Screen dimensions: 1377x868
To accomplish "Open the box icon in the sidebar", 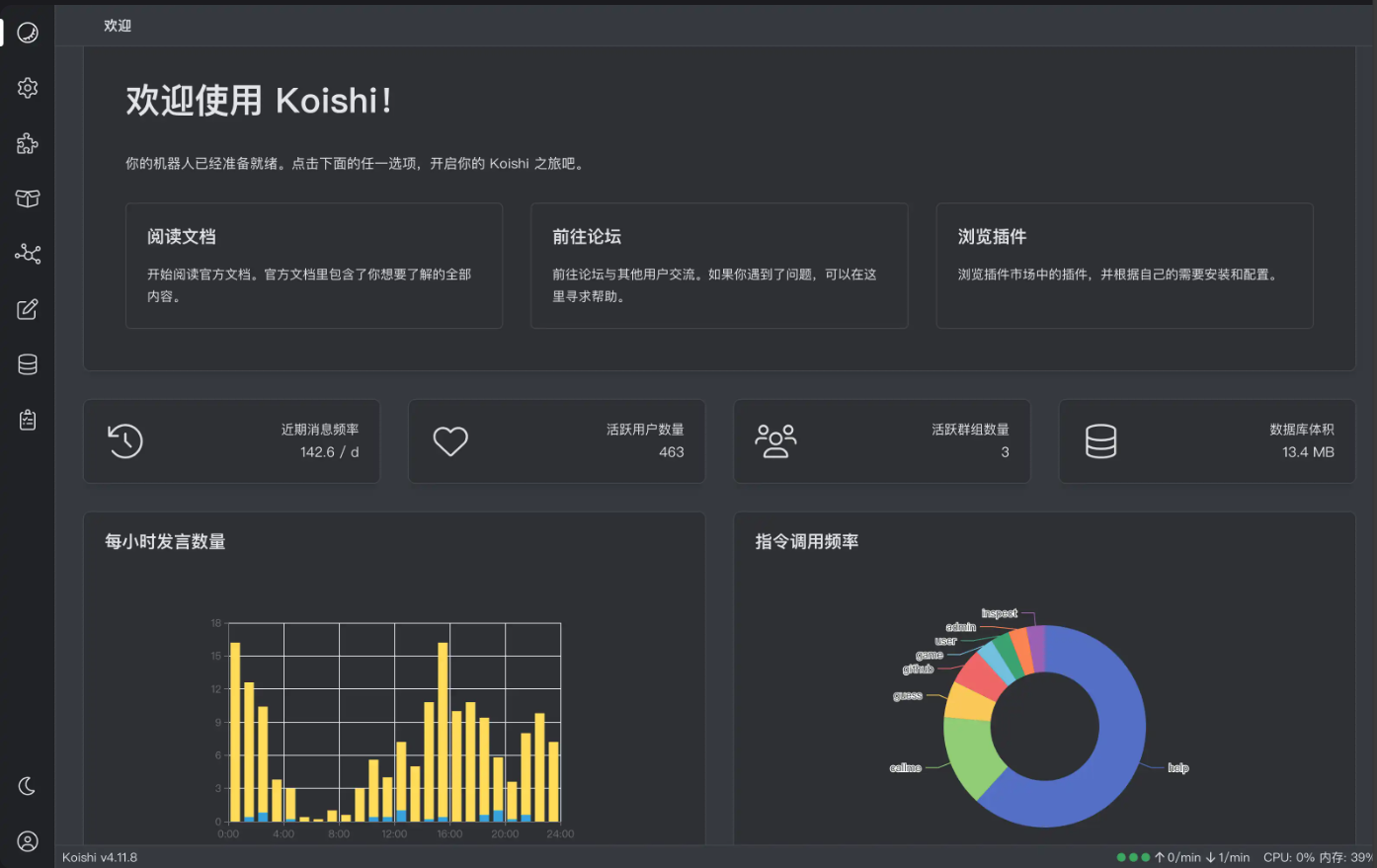I will (x=28, y=198).
